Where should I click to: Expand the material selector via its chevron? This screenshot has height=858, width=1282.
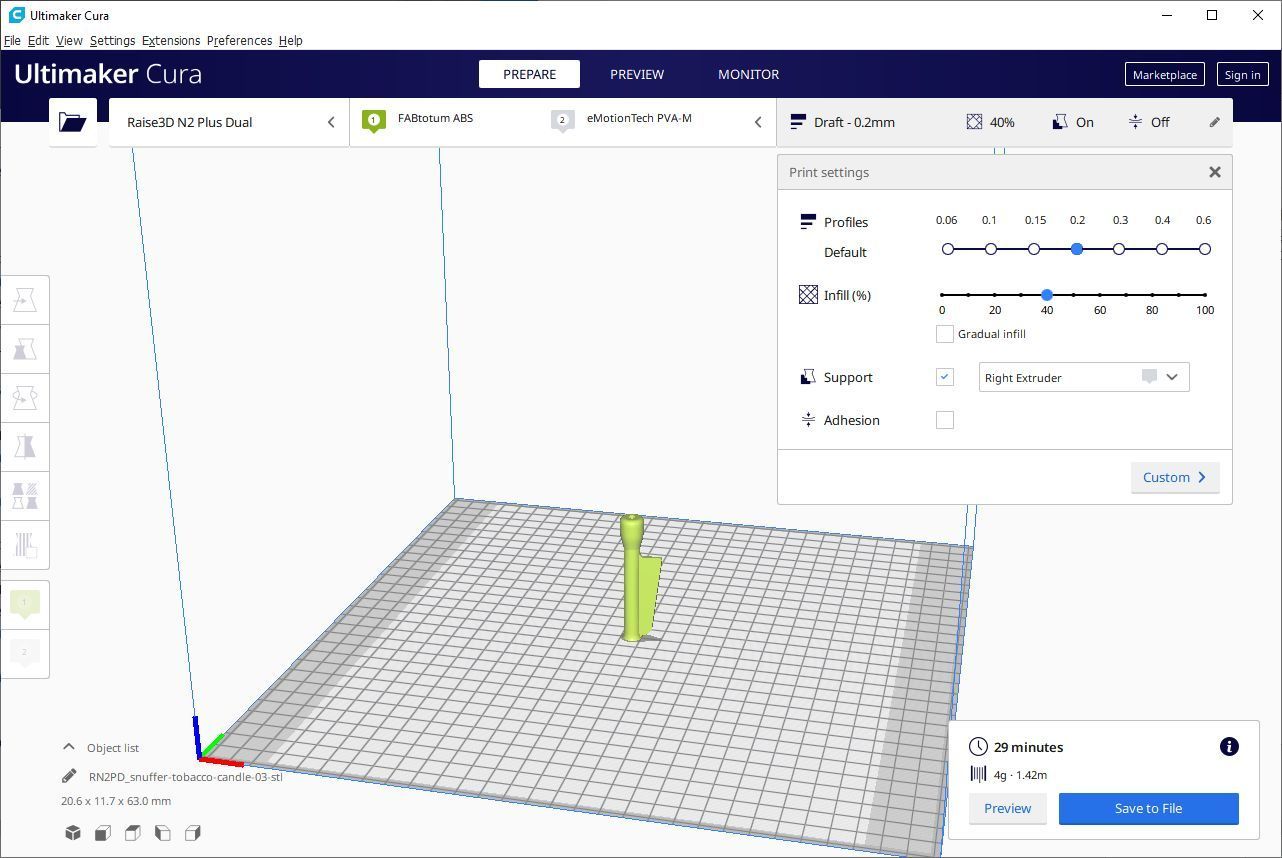tap(758, 122)
